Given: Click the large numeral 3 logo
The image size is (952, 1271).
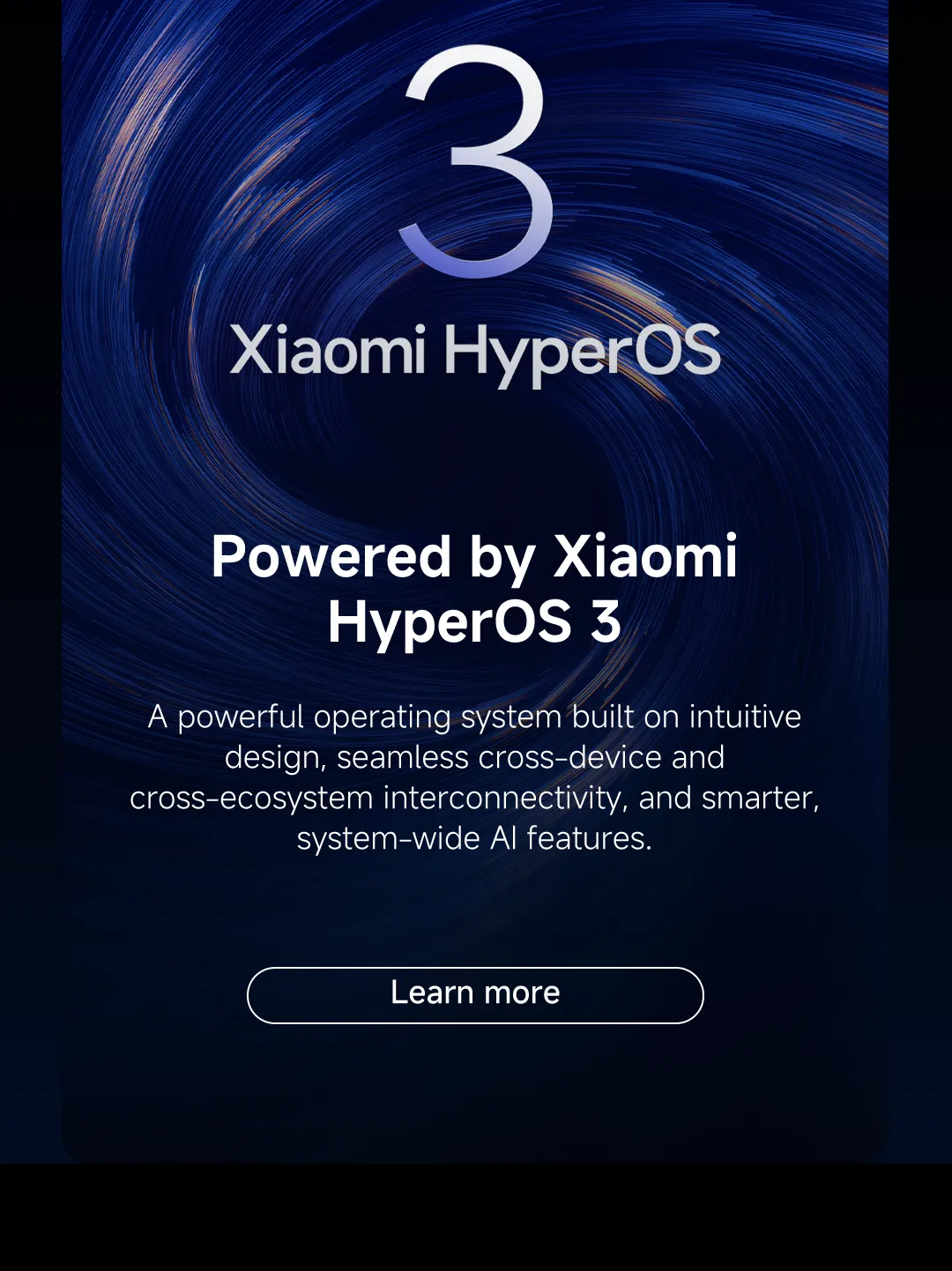Looking at the screenshot, I should [x=477, y=160].
